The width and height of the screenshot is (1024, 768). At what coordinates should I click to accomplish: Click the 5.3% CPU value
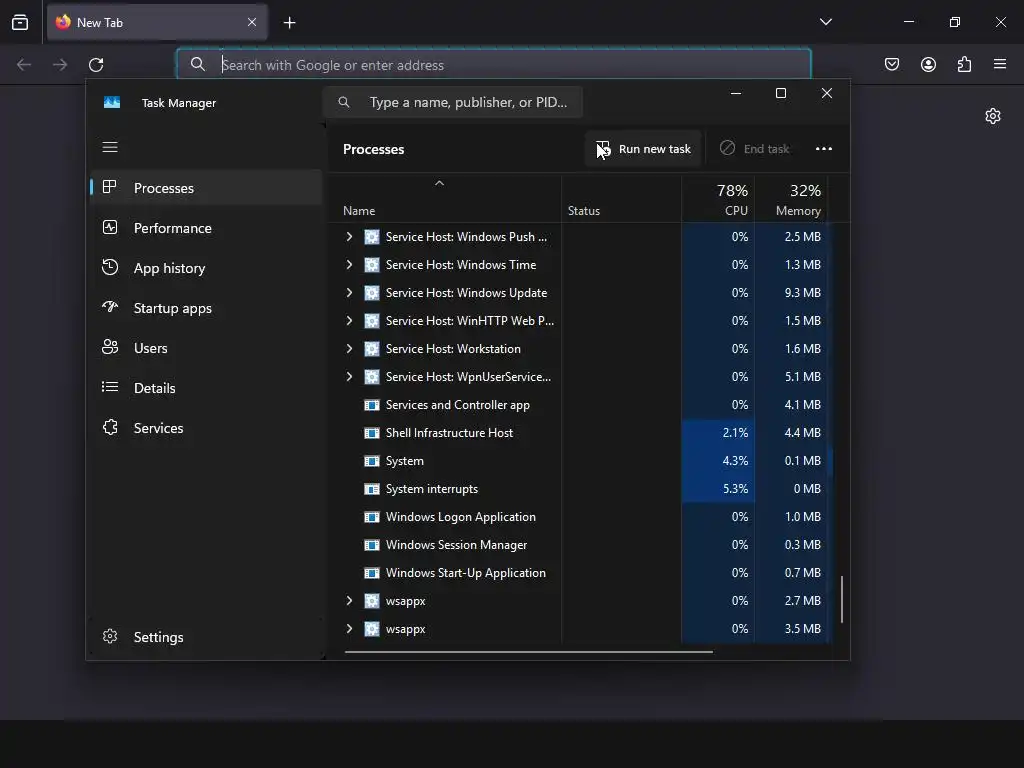pos(735,489)
